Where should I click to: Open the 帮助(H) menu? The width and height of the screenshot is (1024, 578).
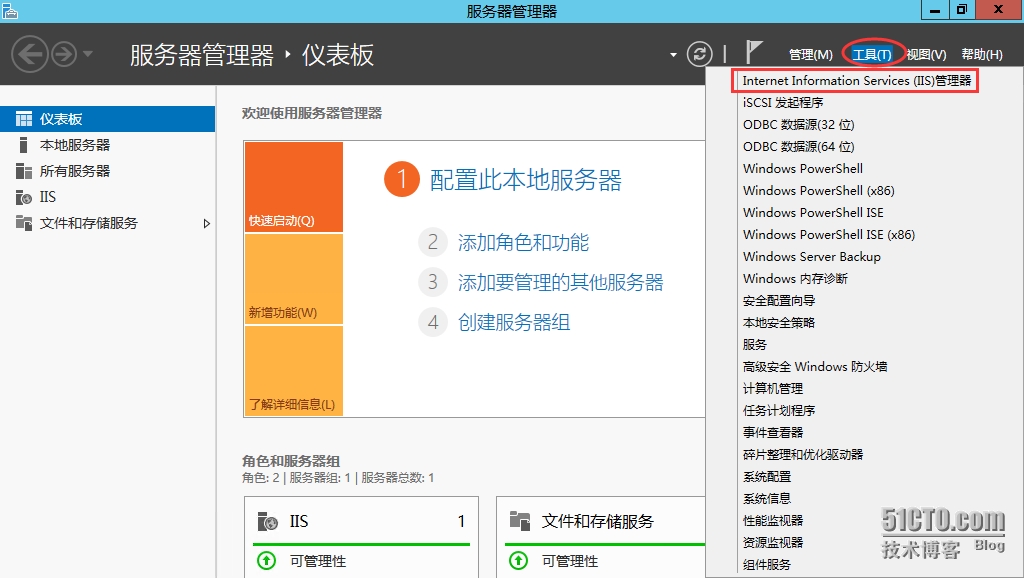[982, 55]
